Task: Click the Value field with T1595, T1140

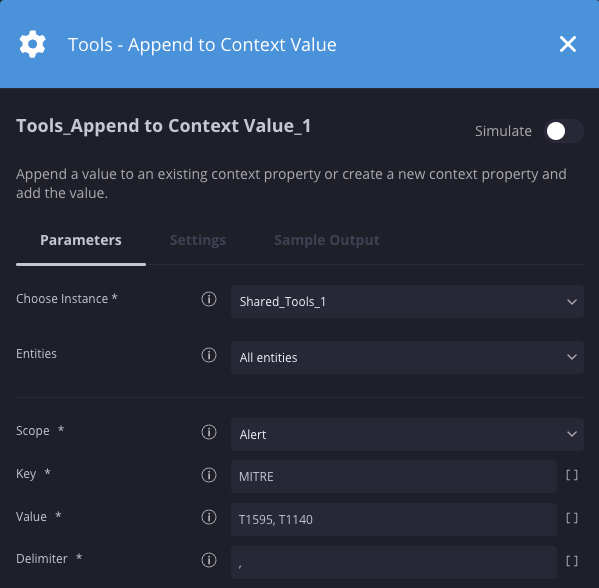Action: point(393,519)
